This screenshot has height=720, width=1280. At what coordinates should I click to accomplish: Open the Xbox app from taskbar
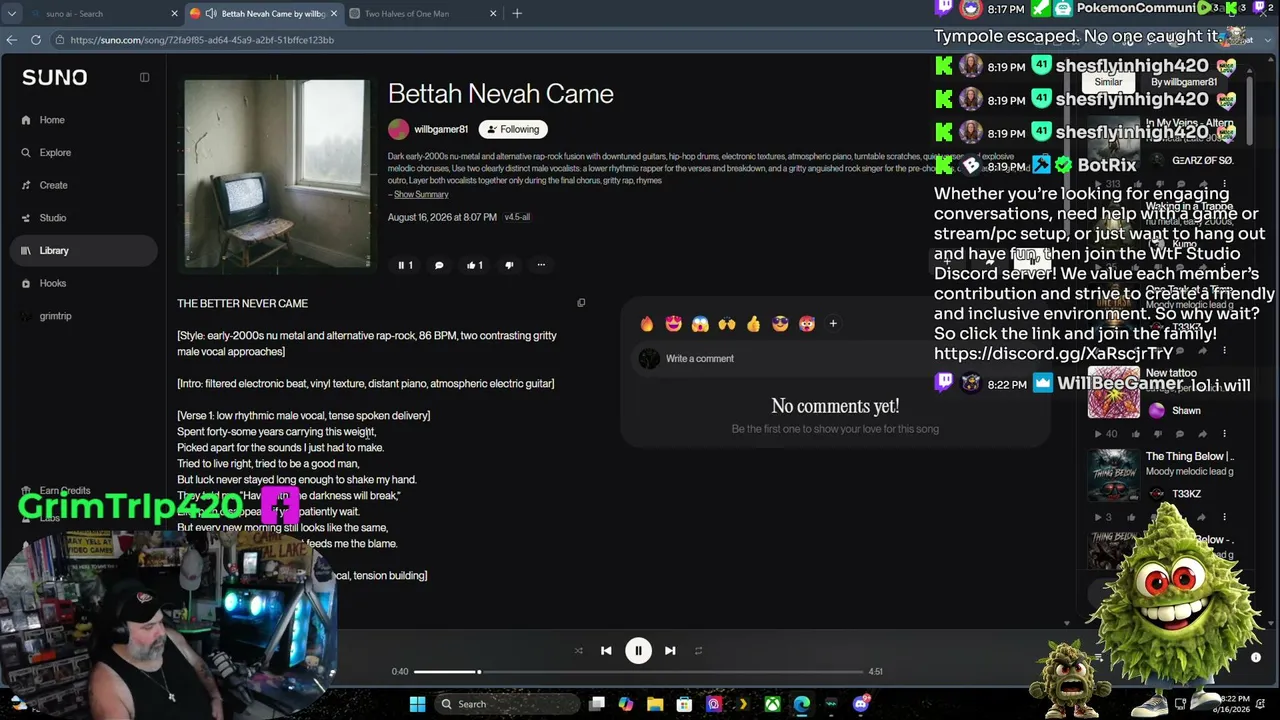click(x=773, y=704)
